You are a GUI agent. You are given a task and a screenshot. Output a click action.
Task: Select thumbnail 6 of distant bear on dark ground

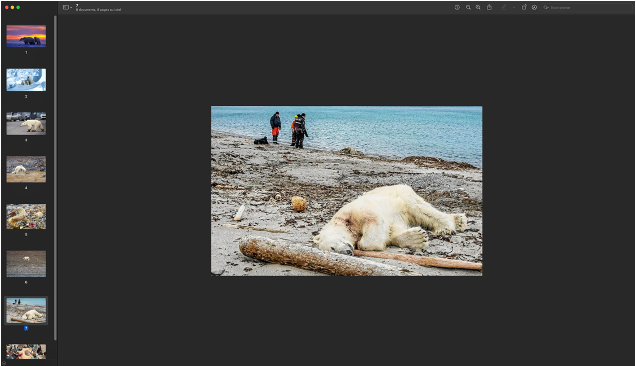pyautogui.click(x=26, y=264)
